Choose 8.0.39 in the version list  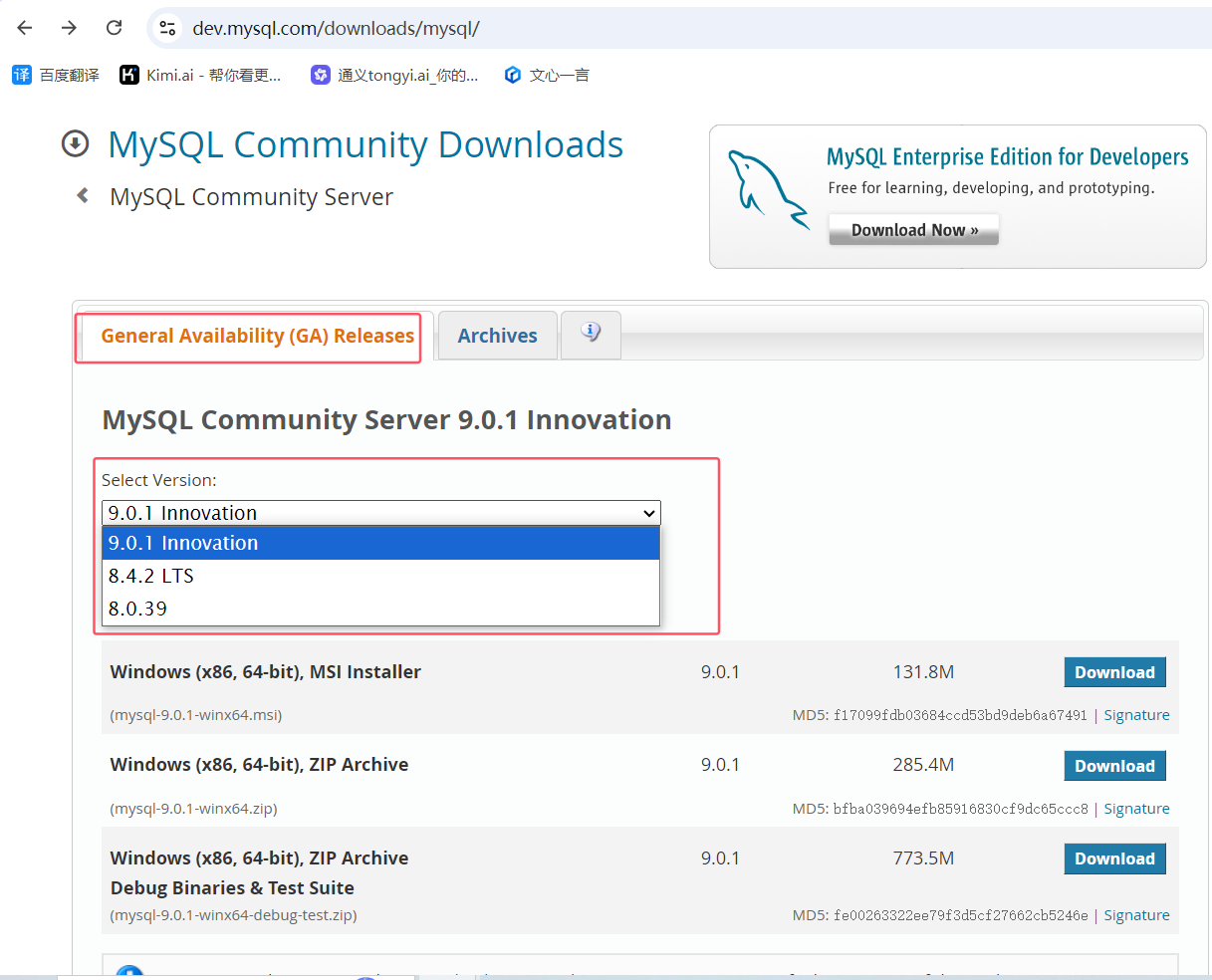[x=381, y=609]
